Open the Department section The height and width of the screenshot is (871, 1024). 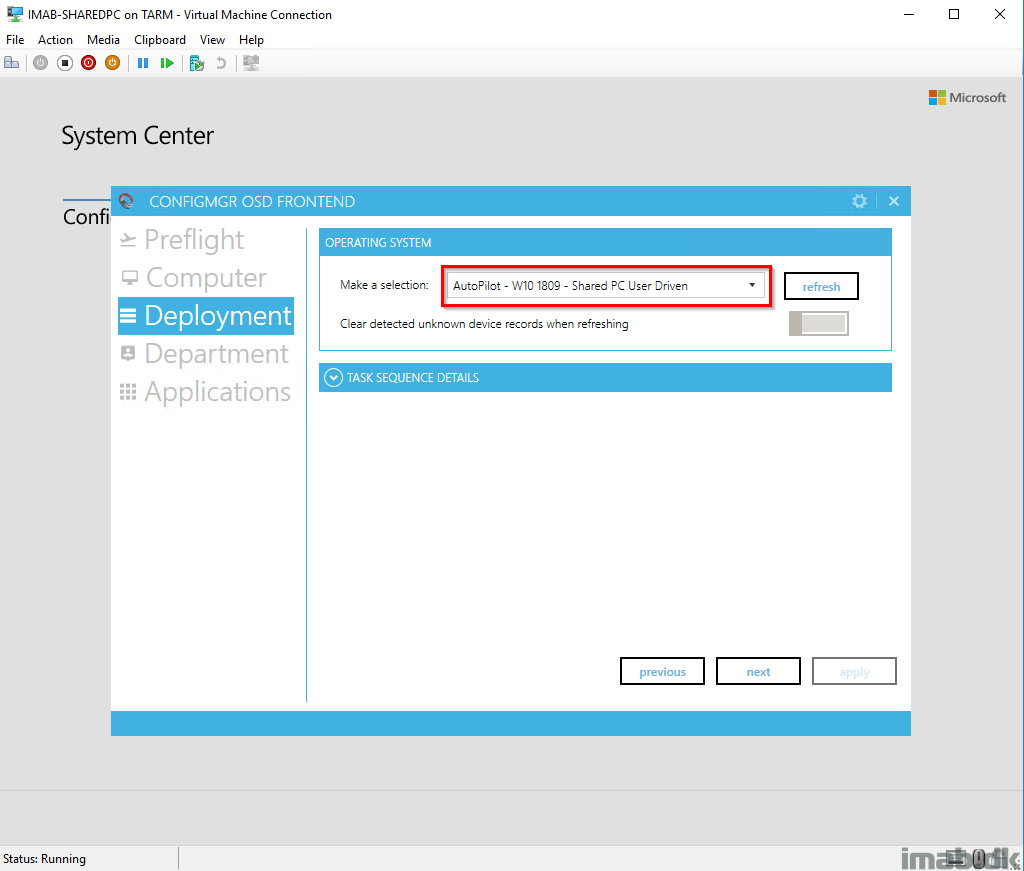204,354
